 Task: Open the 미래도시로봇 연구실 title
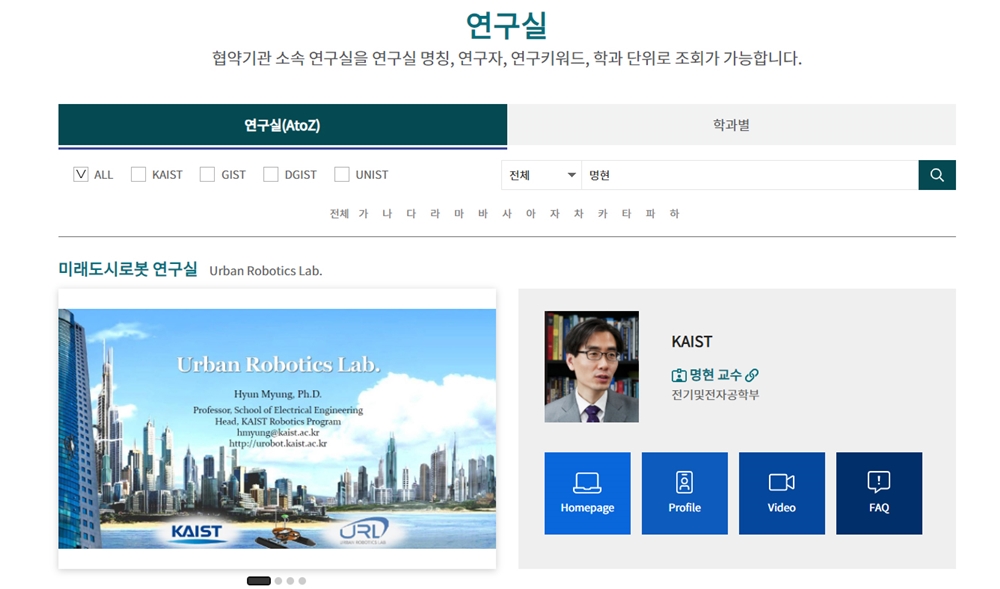(128, 269)
